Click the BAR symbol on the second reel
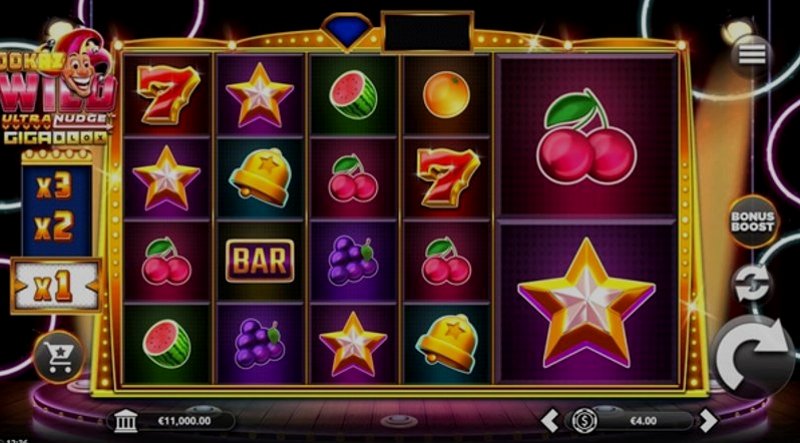This screenshot has height=443, width=800. 260,261
